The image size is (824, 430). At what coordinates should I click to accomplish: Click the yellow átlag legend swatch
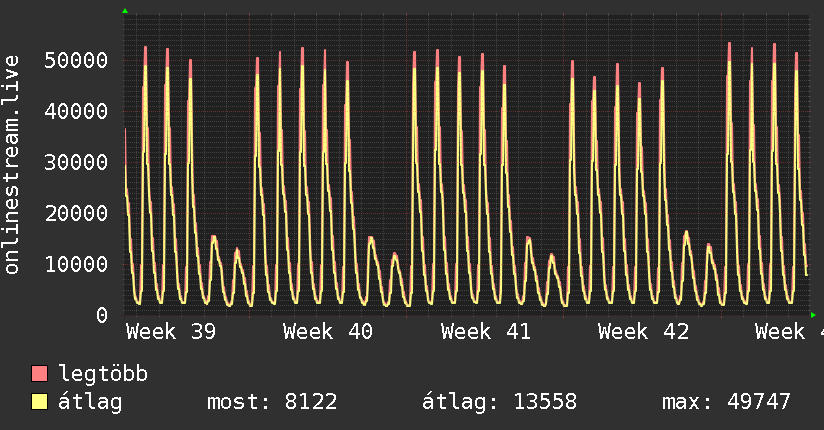[39, 402]
